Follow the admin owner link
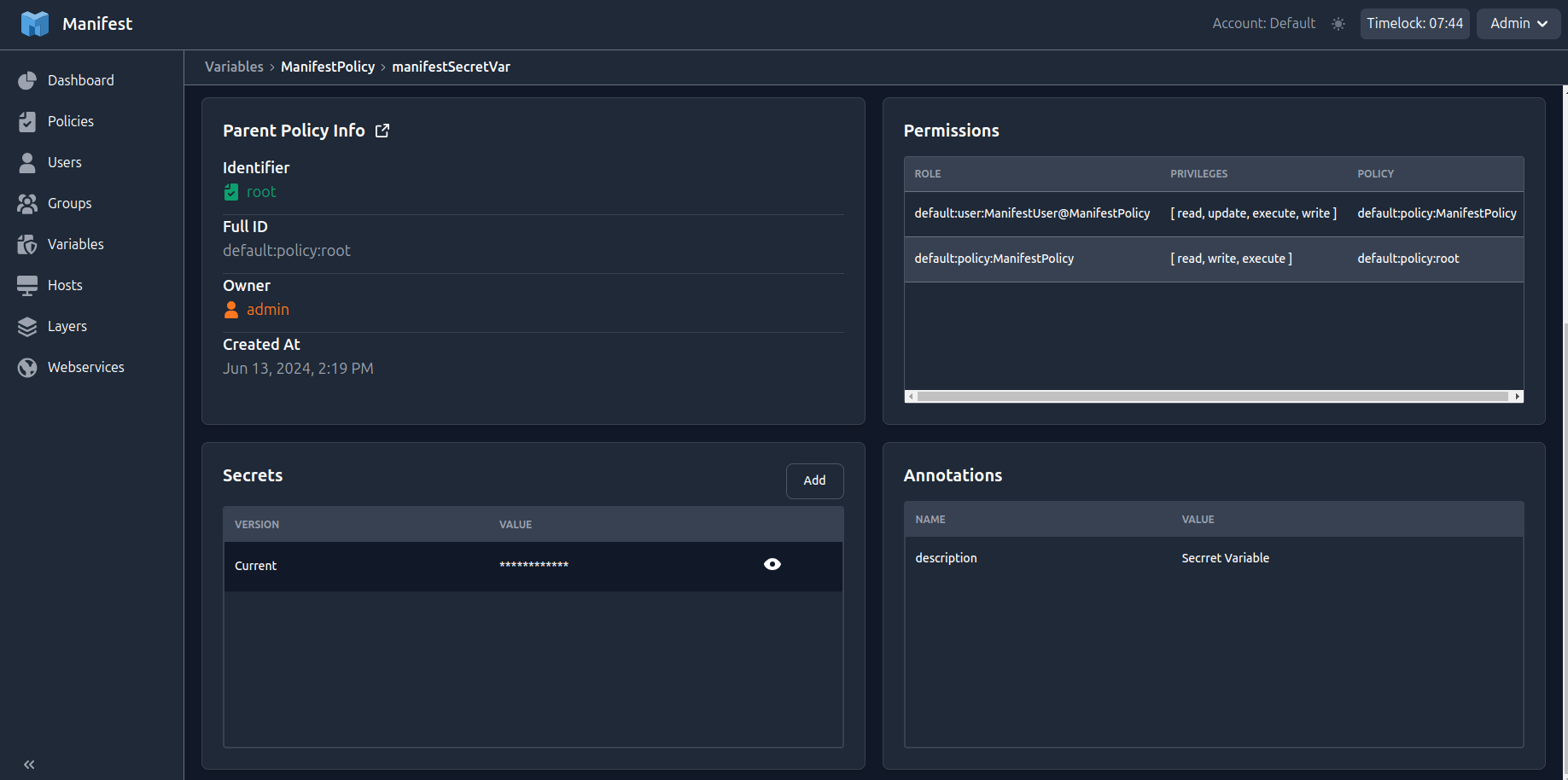Viewport: 1568px width, 780px height. pyautogui.click(x=268, y=310)
